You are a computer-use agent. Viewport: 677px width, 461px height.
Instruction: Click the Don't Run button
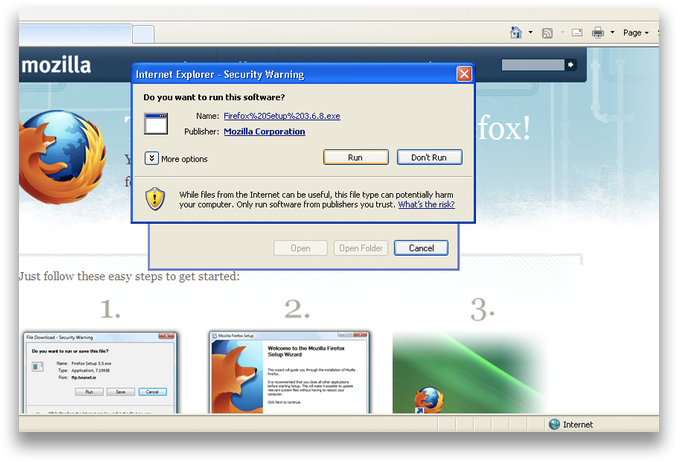coord(430,157)
